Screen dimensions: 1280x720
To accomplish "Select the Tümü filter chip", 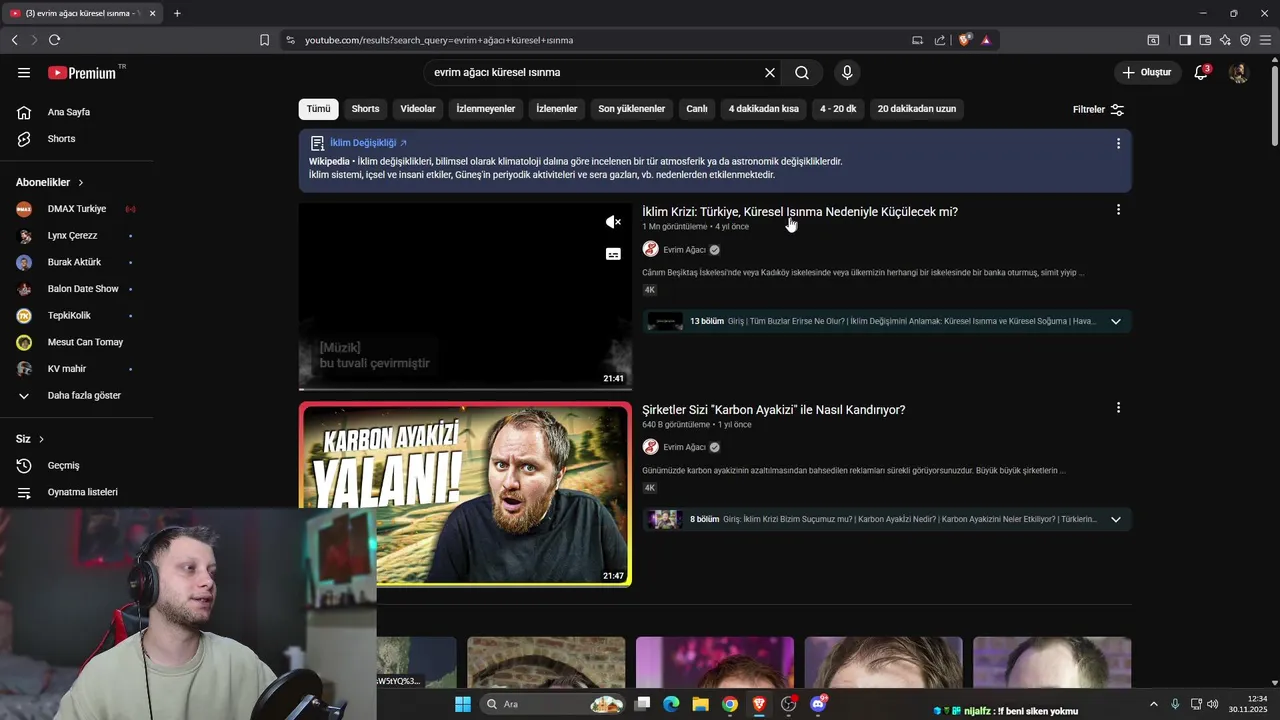I will pyautogui.click(x=318, y=109).
